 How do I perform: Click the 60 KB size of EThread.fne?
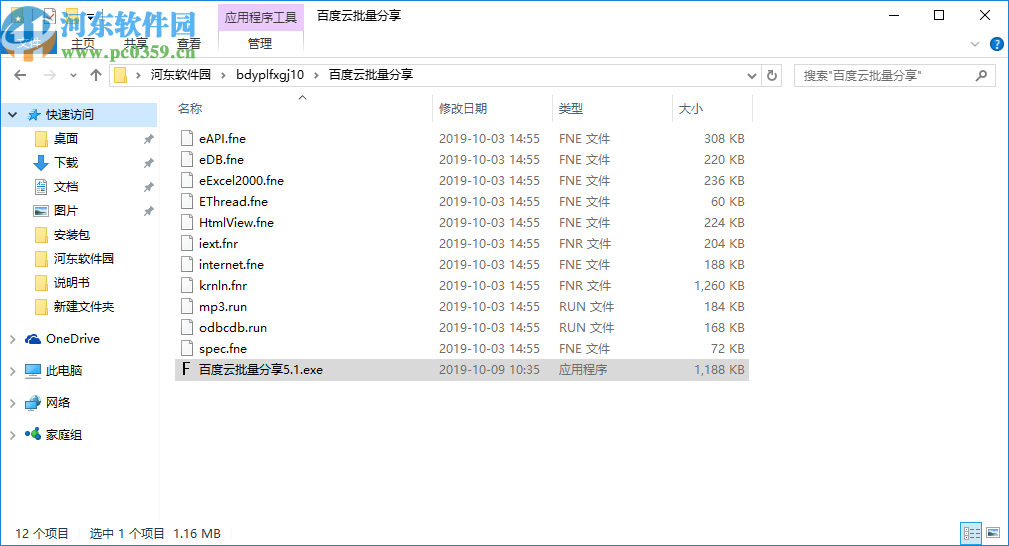coord(727,202)
